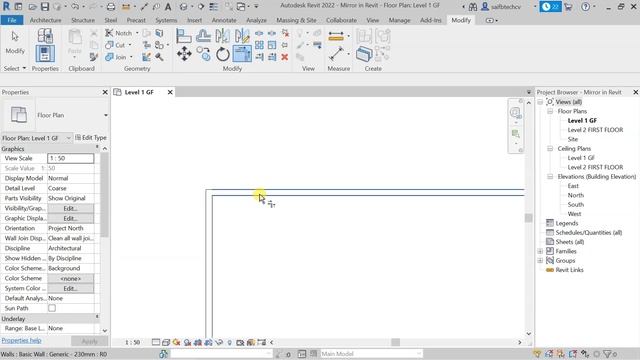Toggle Visual Style icon in view control bar
This screenshot has width=640, height=360.
click(166, 342)
